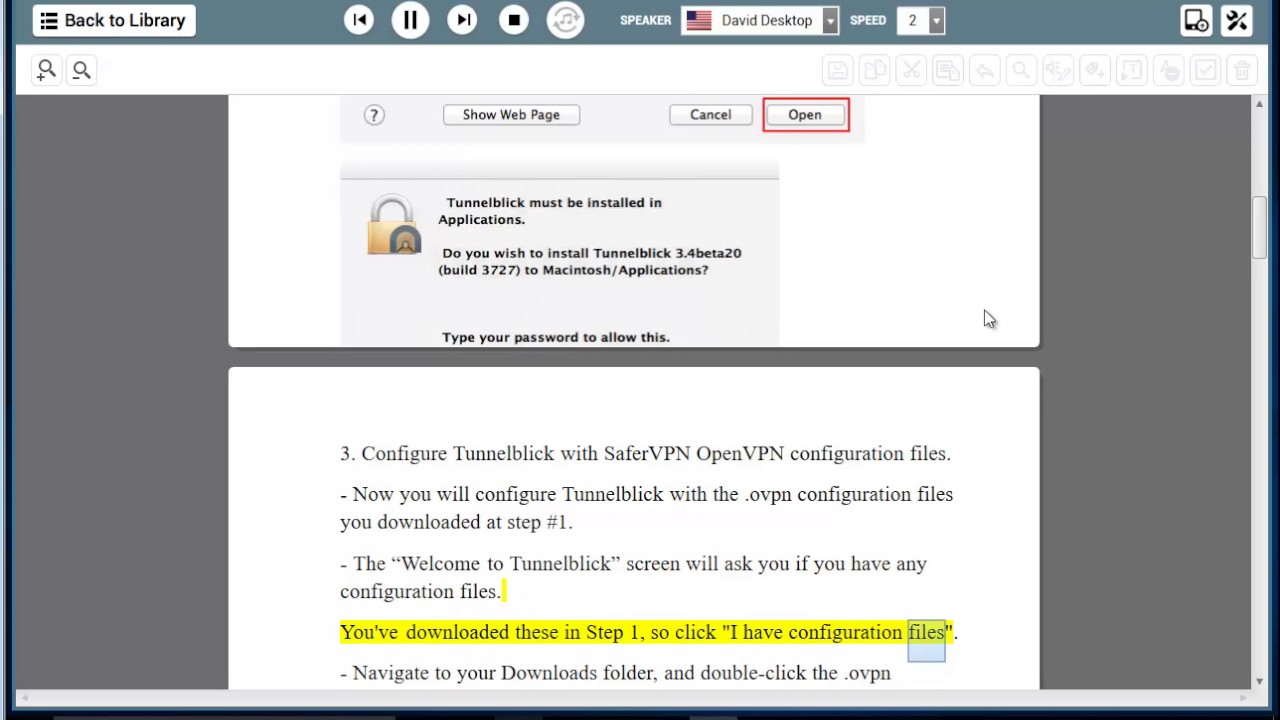Click the currently spoken word 'files'
The width and height of the screenshot is (1280, 720).
point(926,632)
